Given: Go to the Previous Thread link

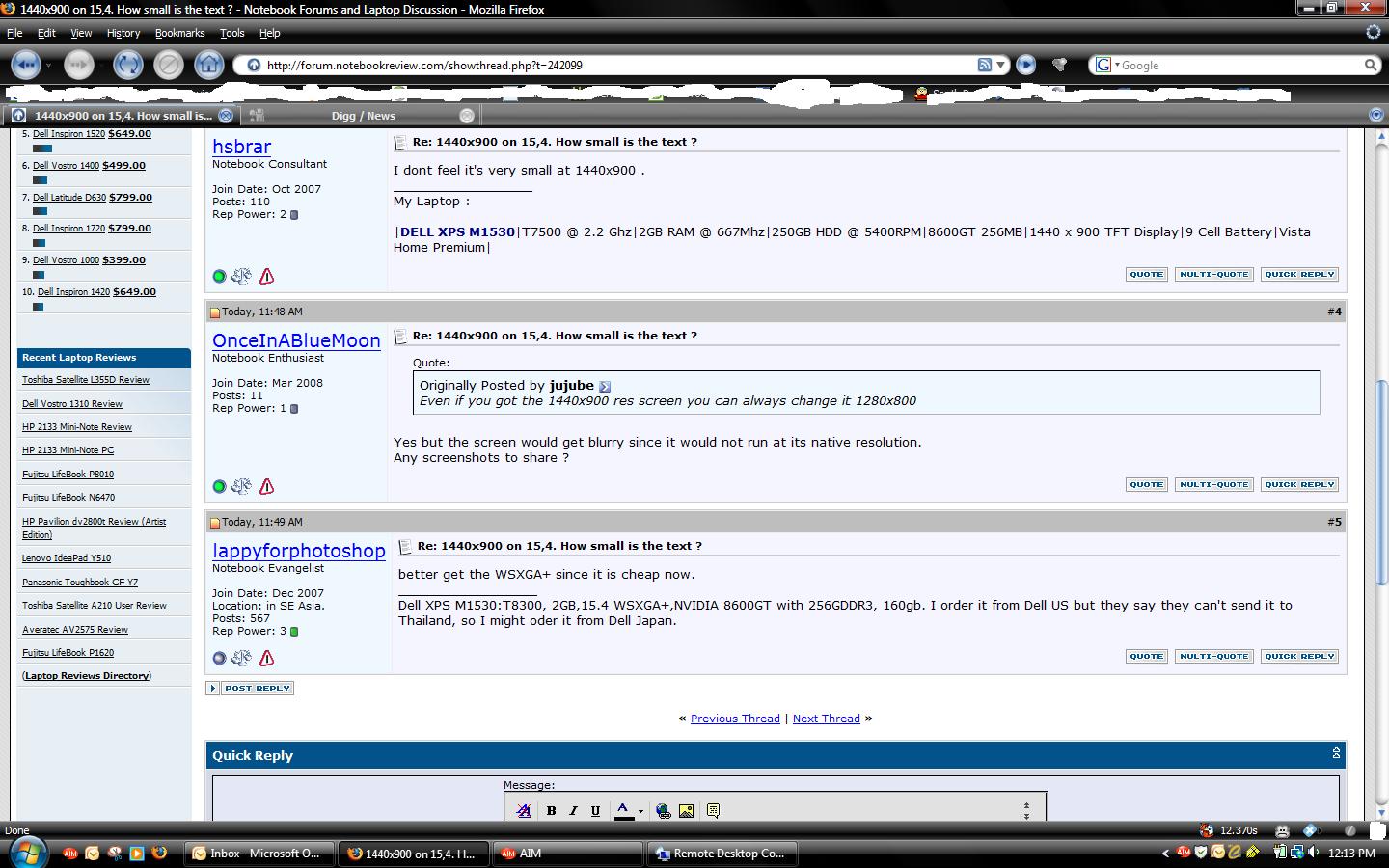Looking at the screenshot, I should click(735, 719).
